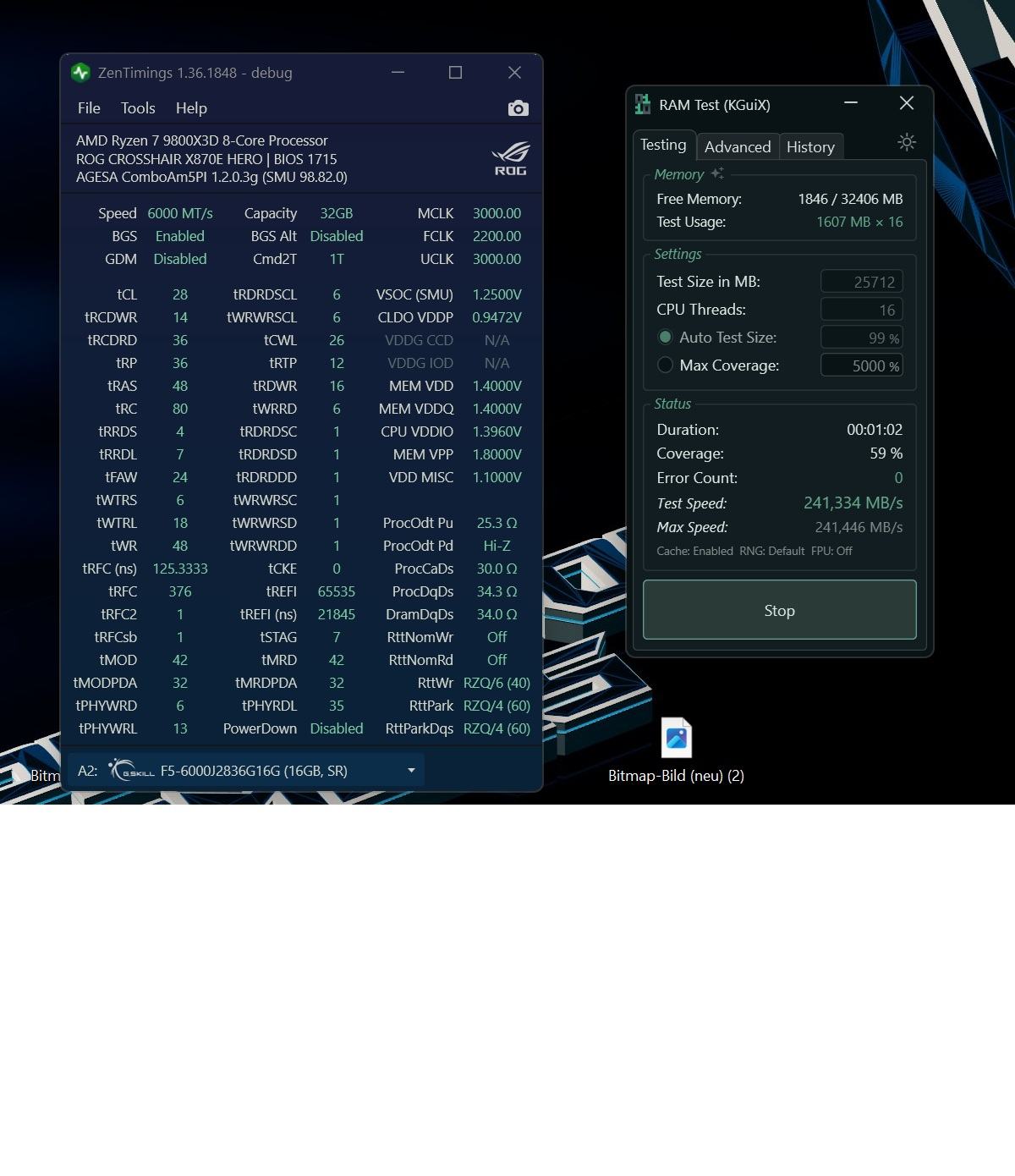The height and width of the screenshot is (1176, 1015).
Task: Click the Cmd2T value 1T
Action: click(337, 259)
